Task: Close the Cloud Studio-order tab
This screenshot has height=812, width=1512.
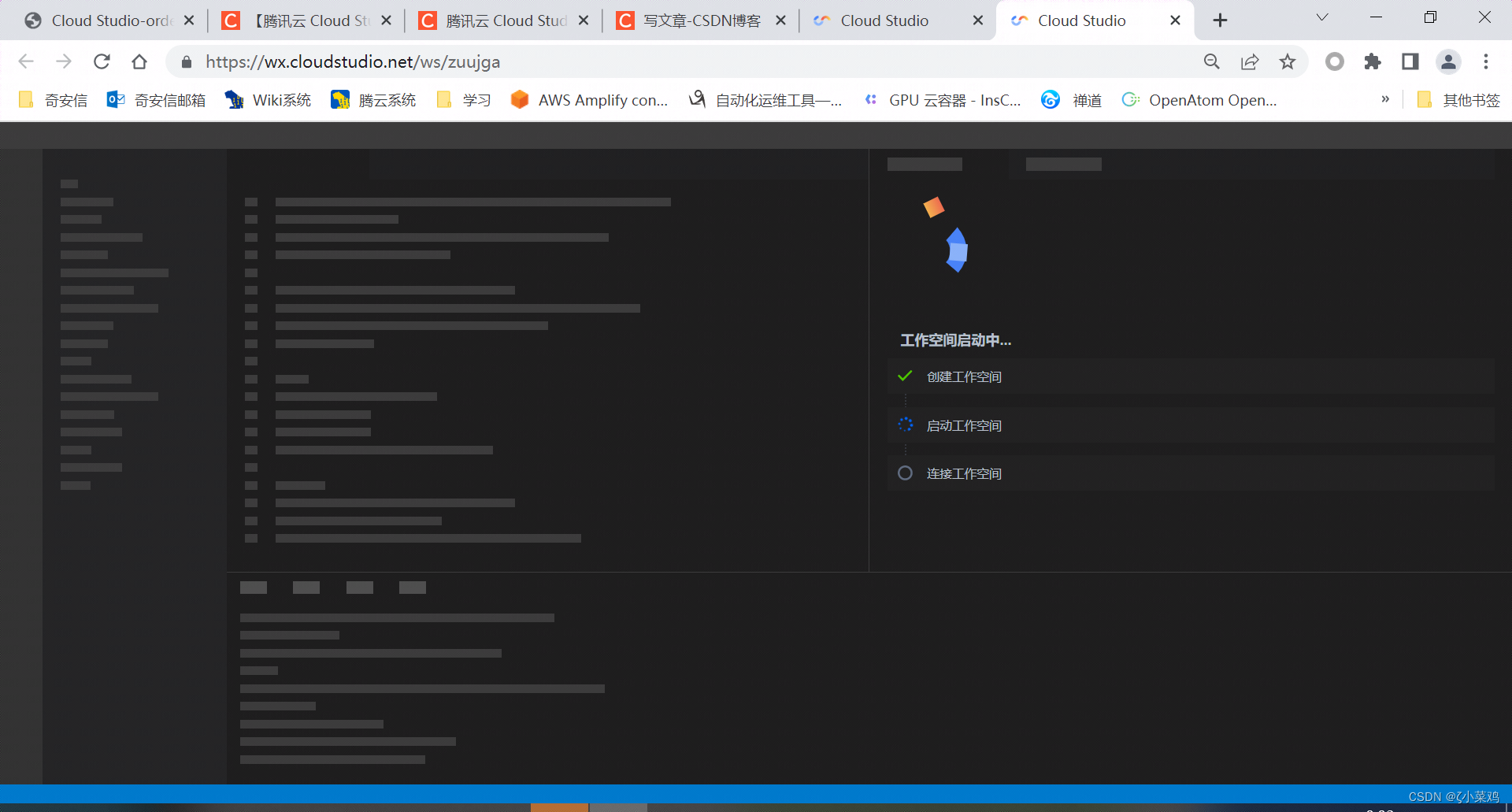Action: pyautogui.click(x=189, y=20)
